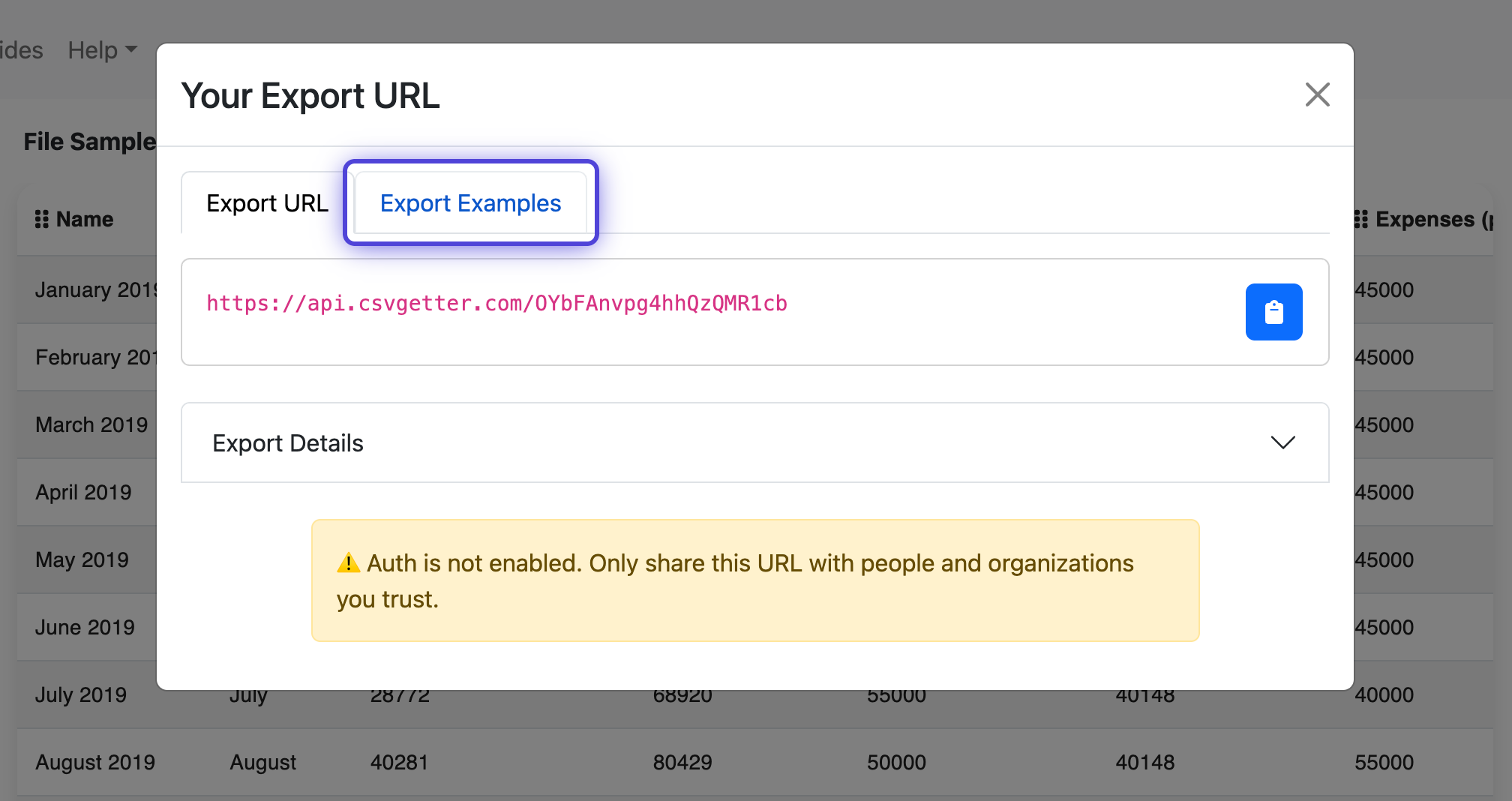Image resolution: width=1512 pixels, height=801 pixels.
Task: Click the Name column header
Action: pyautogui.click(x=85, y=219)
